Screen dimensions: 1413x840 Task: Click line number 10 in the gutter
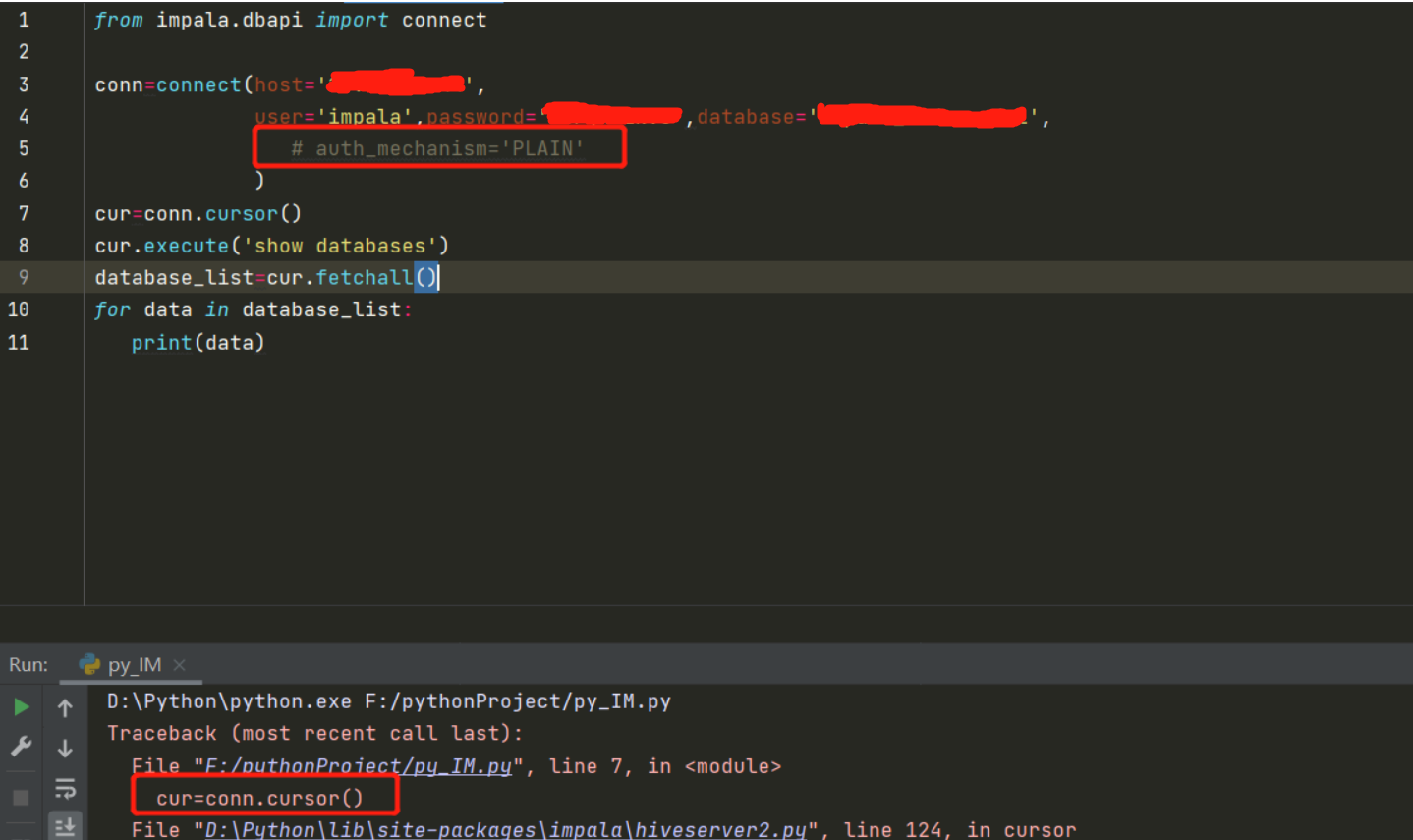(19, 309)
